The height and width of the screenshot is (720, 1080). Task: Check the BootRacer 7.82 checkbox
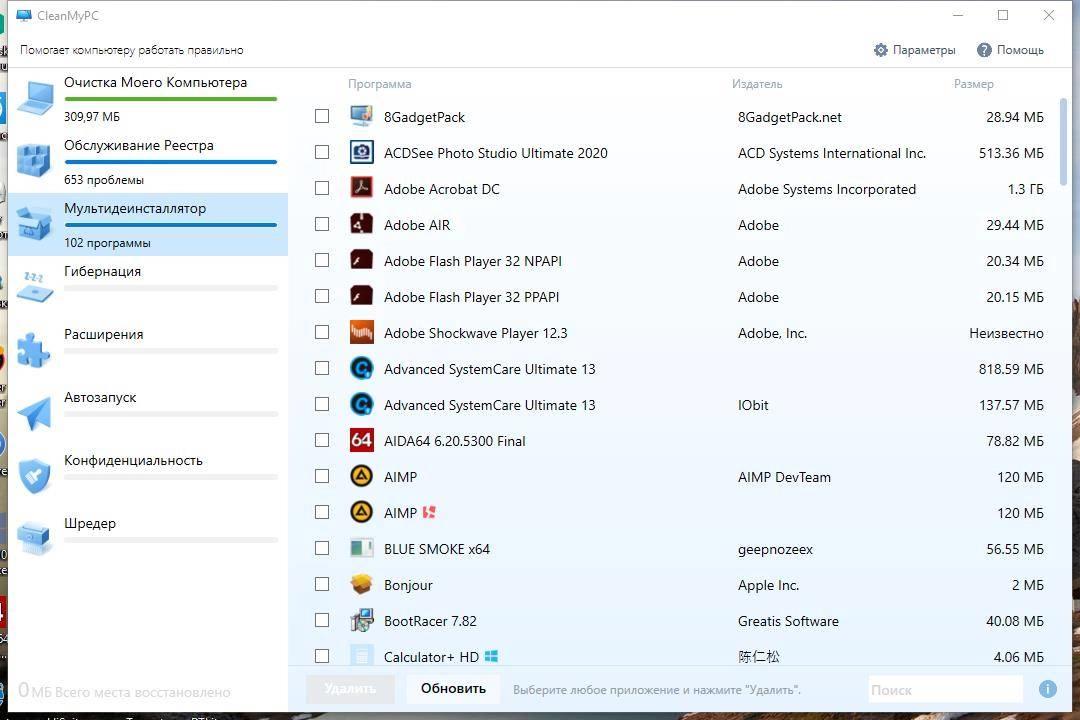coord(322,620)
